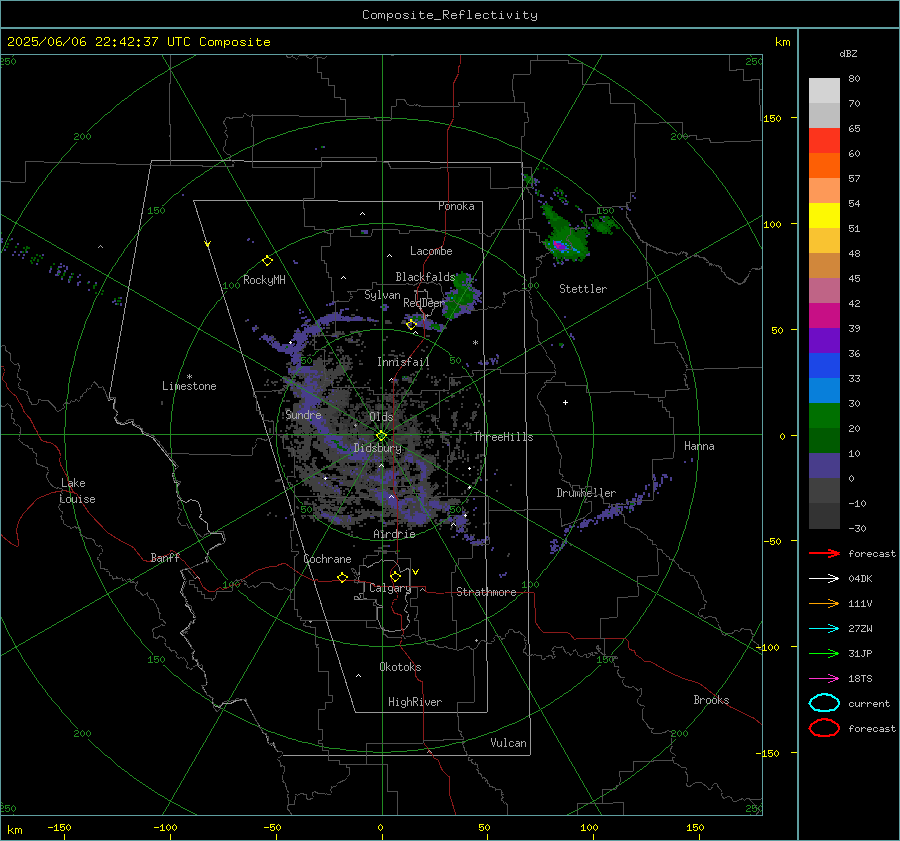Click the Cochrane label
The width and height of the screenshot is (900, 841).
pos(327,559)
